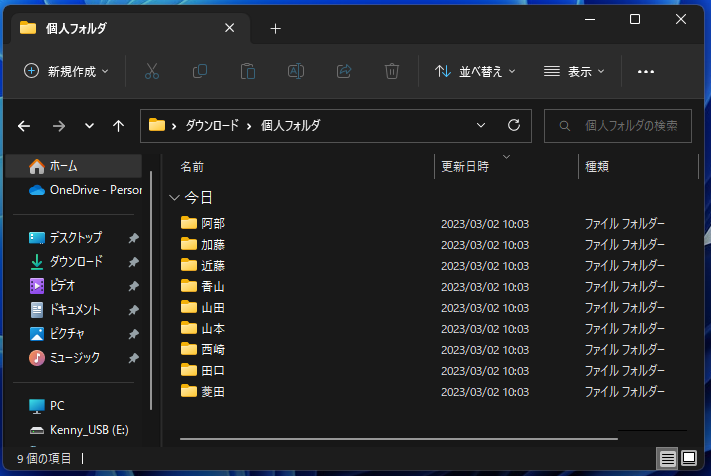
Task: Open the 並べ替え sort menu
Action: (475, 71)
